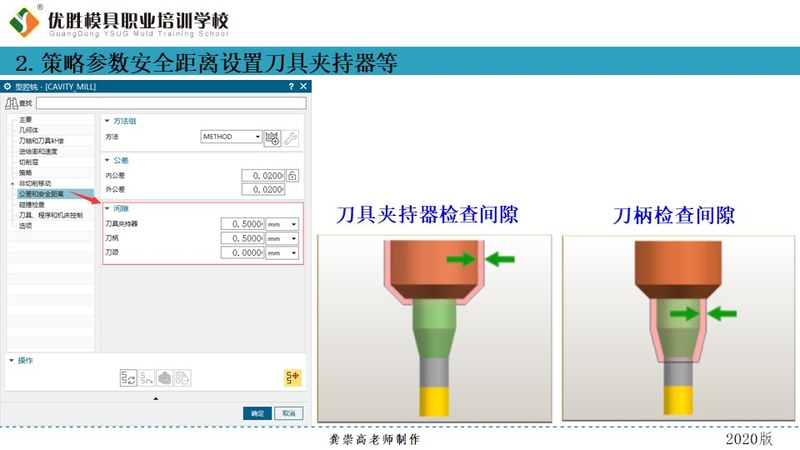The height and width of the screenshot is (450, 800).
Task: Collapse the 间隙 section
Action: point(107,208)
